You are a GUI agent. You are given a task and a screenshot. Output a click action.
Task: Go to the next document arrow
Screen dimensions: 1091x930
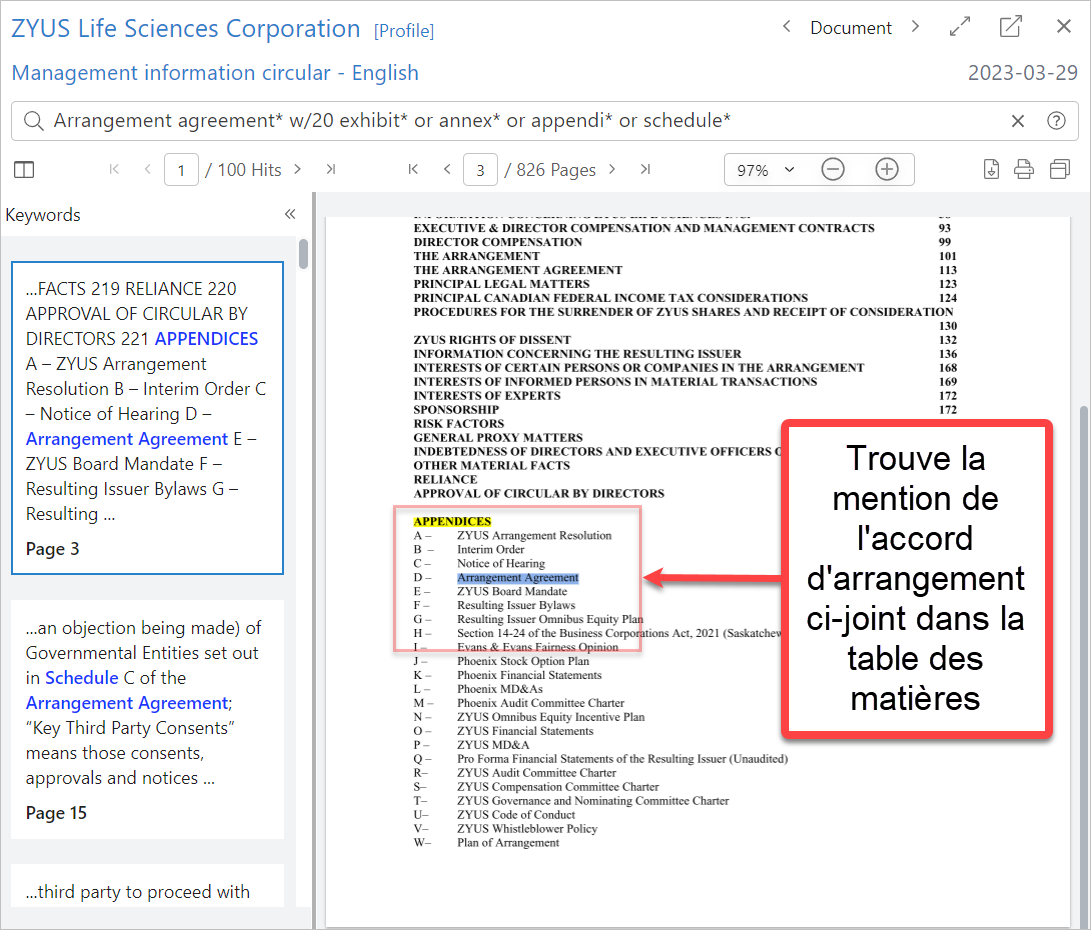pyautogui.click(x=916, y=27)
